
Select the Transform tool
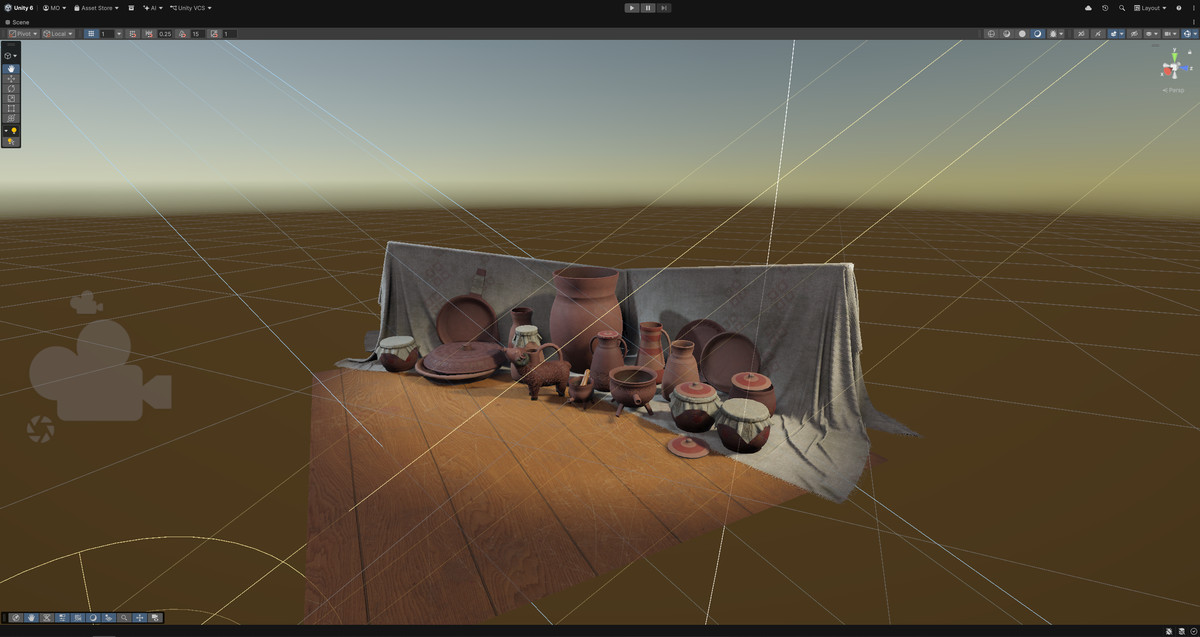click(x=12, y=118)
